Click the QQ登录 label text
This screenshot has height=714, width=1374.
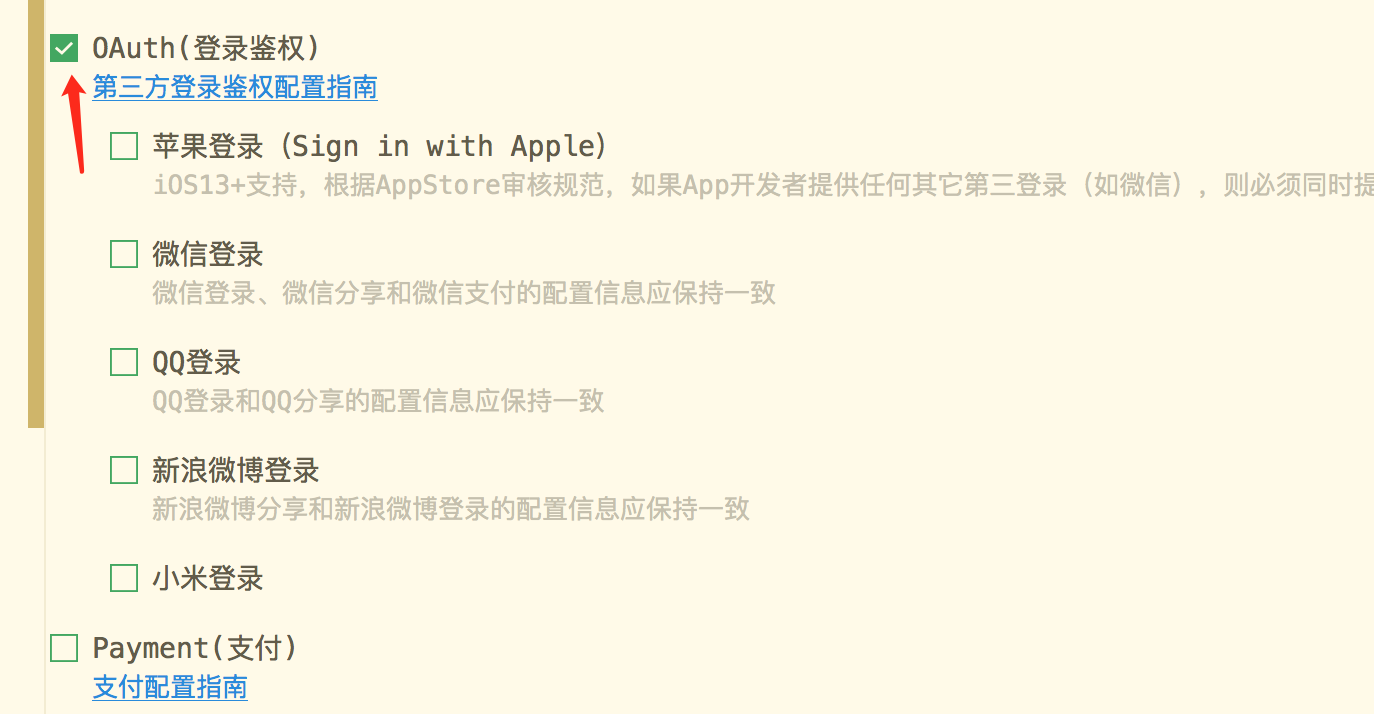tap(196, 362)
